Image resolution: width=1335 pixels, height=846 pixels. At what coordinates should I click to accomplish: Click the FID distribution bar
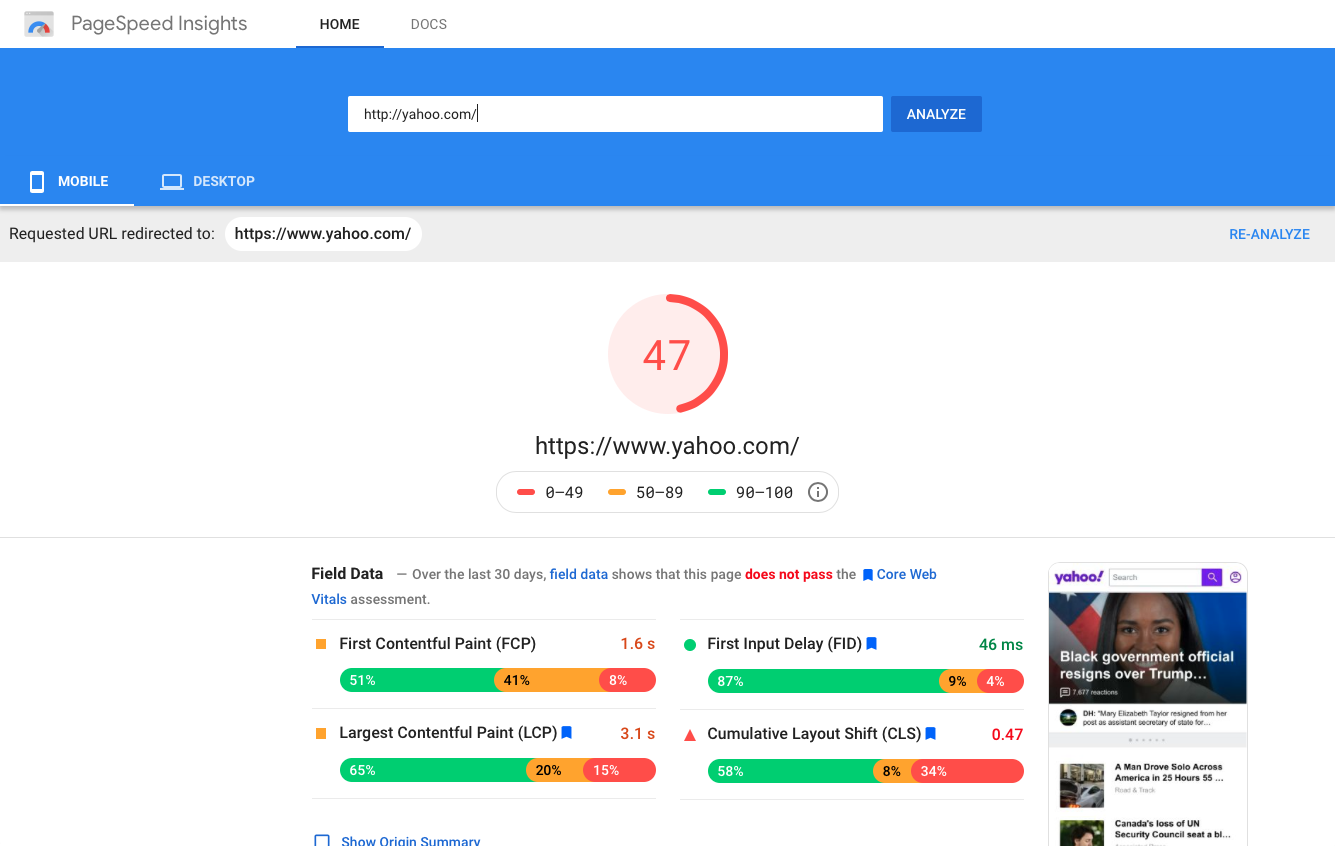(x=866, y=681)
